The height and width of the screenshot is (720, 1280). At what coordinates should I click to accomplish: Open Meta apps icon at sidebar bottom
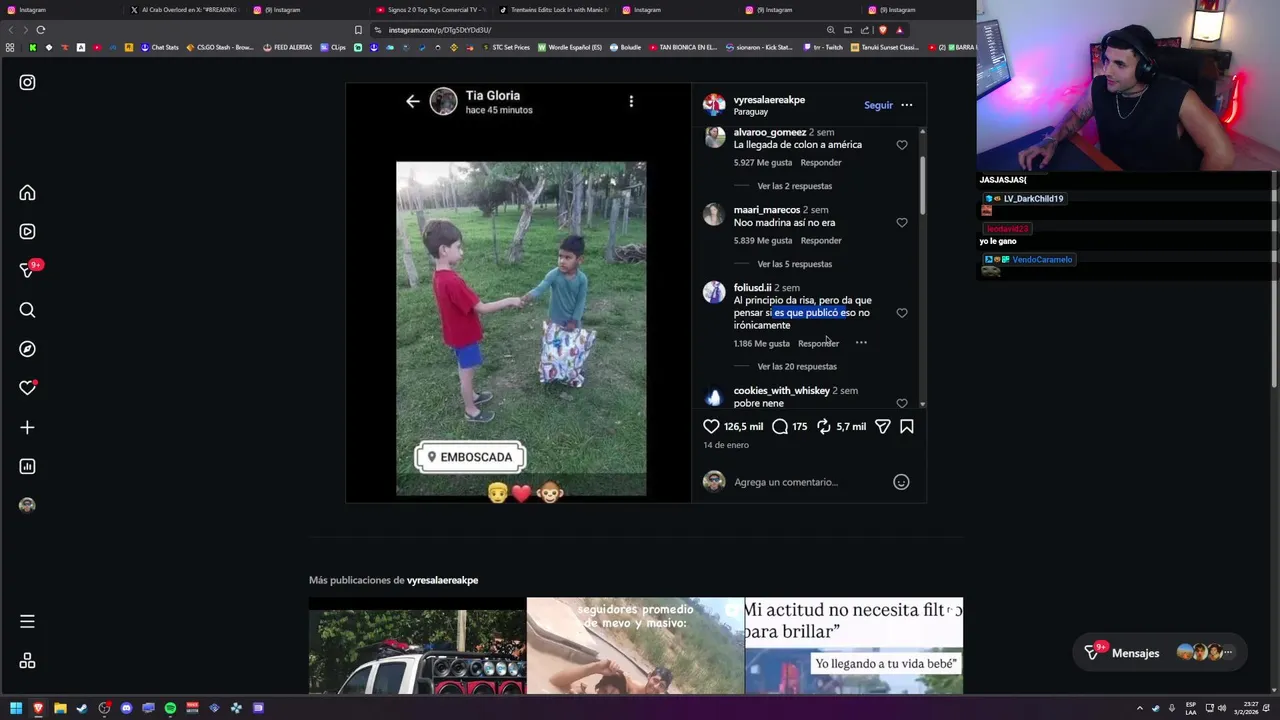27,661
